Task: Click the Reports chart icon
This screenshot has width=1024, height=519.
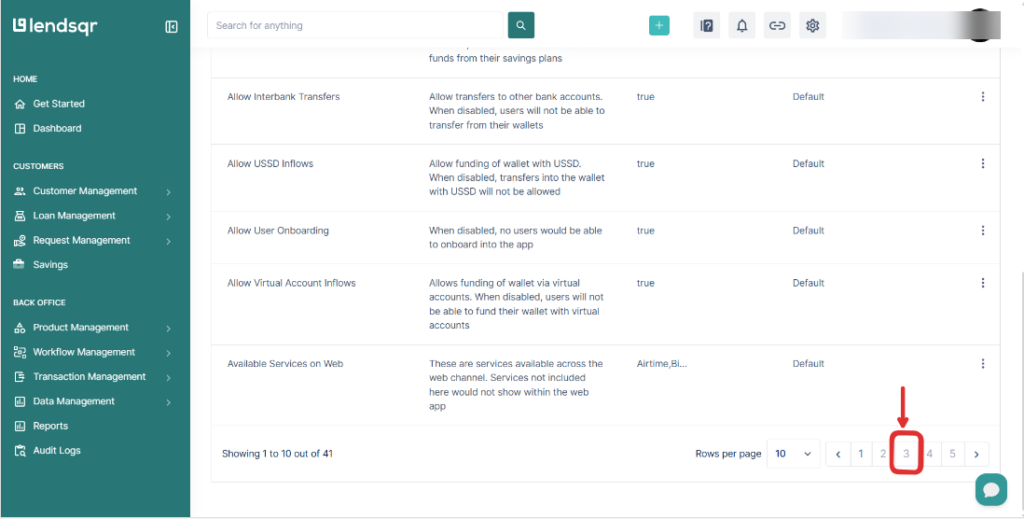Action: (20, 426)
